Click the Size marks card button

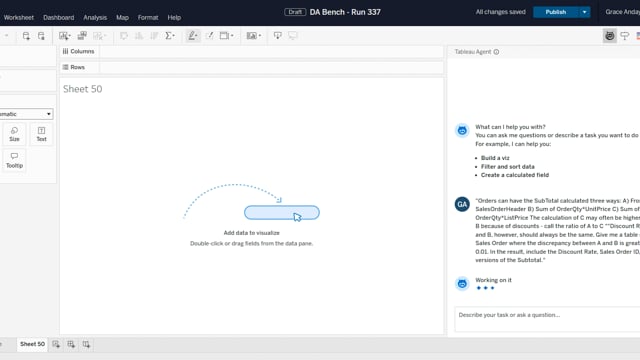pyautogui.click(x=14, y=134)
